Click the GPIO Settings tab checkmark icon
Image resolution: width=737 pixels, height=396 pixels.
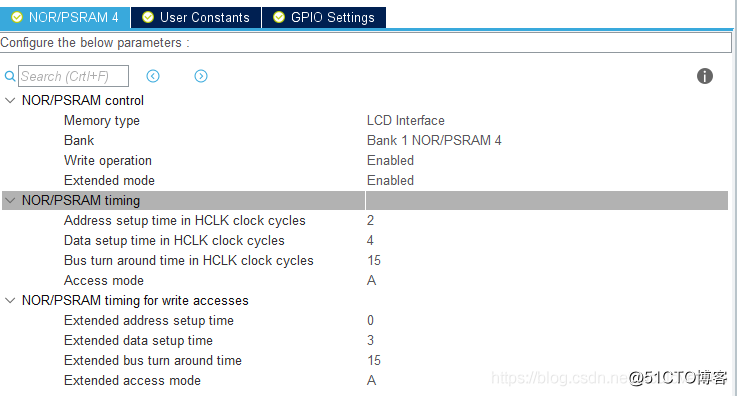(x=279, y=17)
